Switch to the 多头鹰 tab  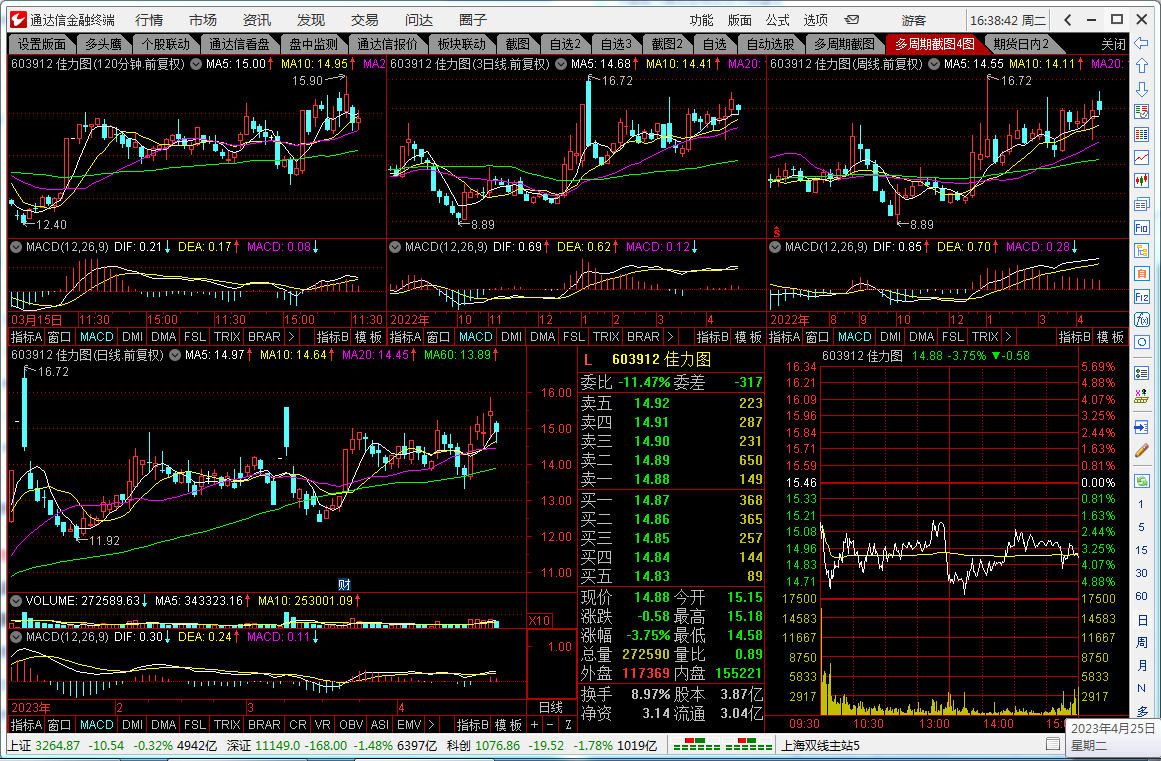click(x=102, y=44)
